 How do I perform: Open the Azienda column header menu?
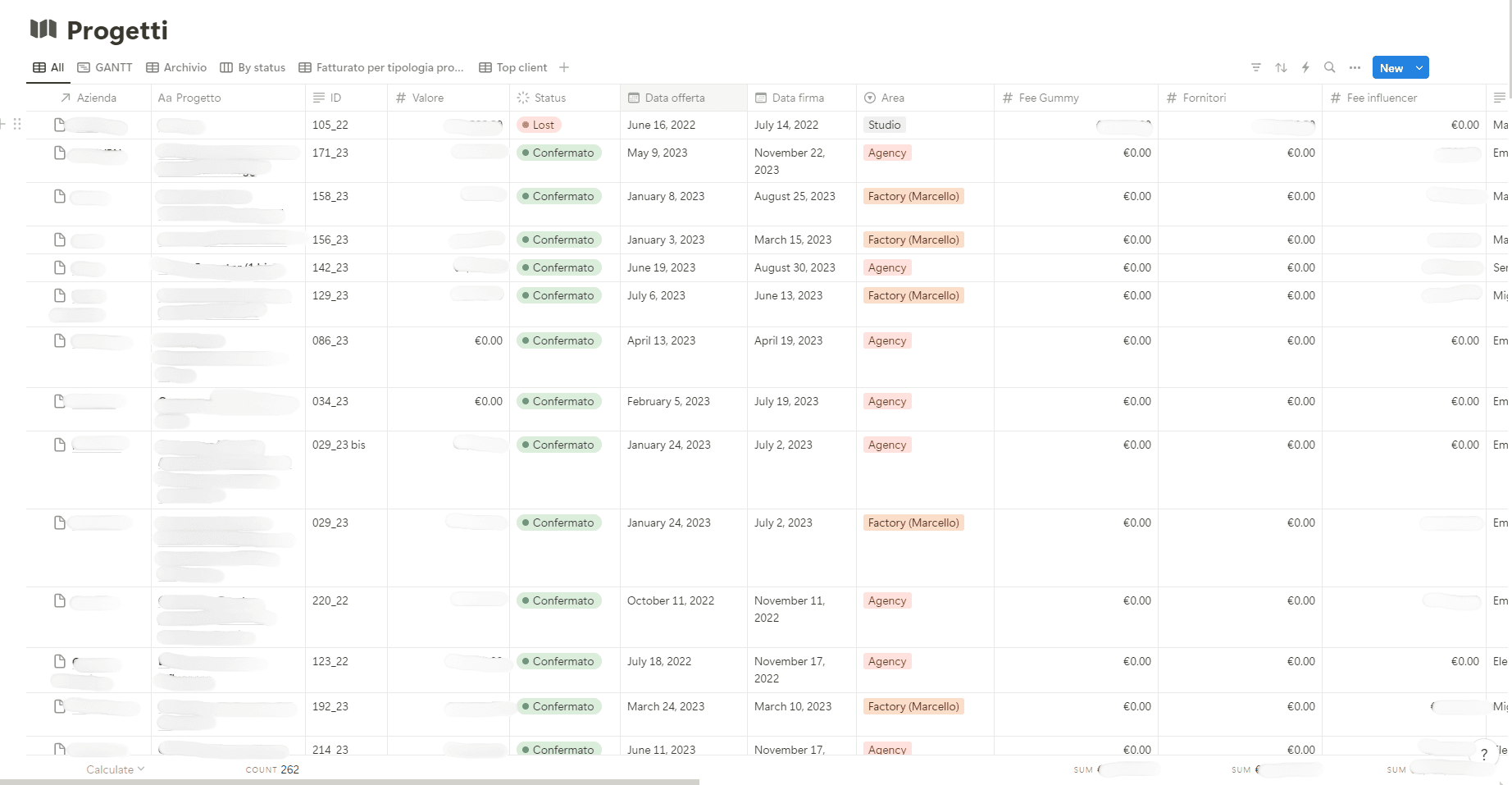[89, 98]
